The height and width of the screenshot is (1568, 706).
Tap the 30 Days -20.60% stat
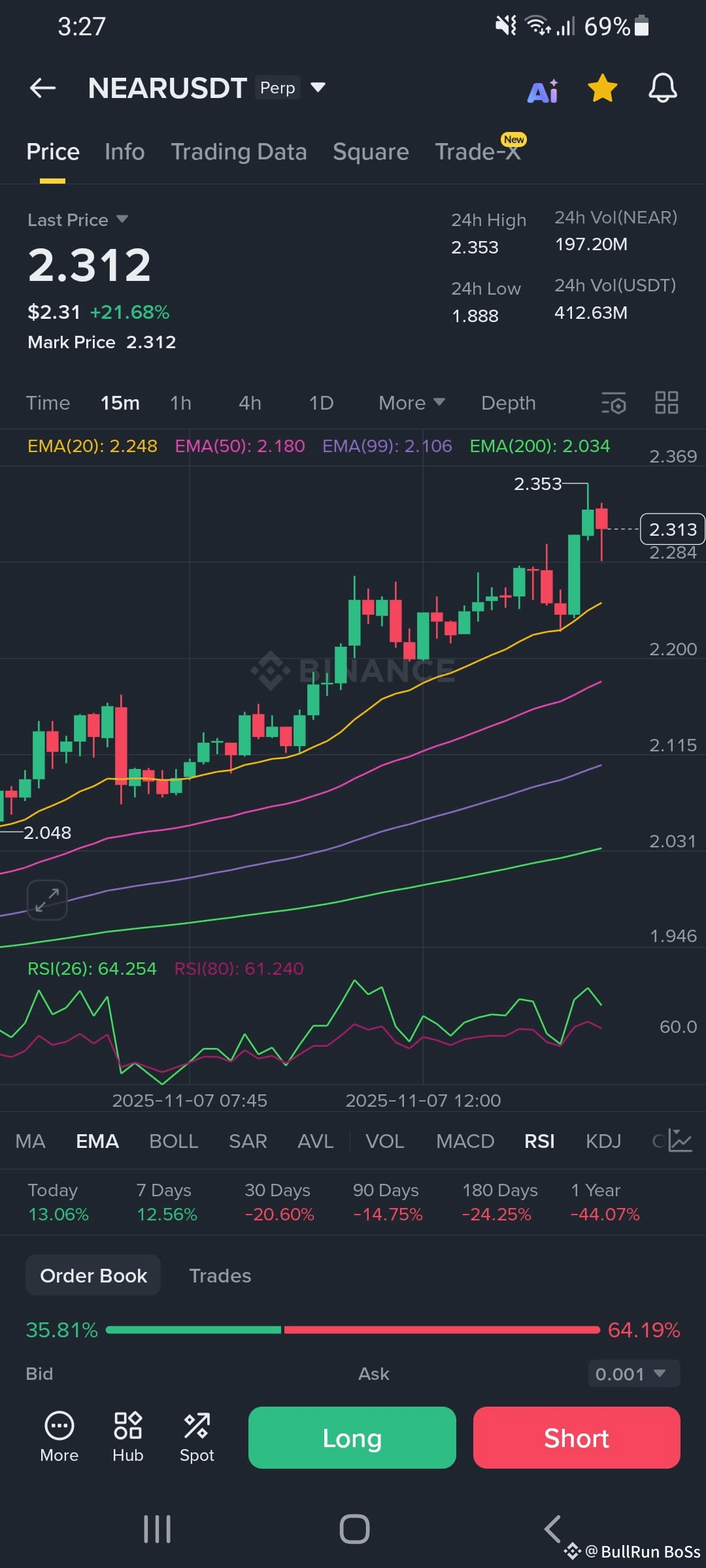coord(279,1202)
